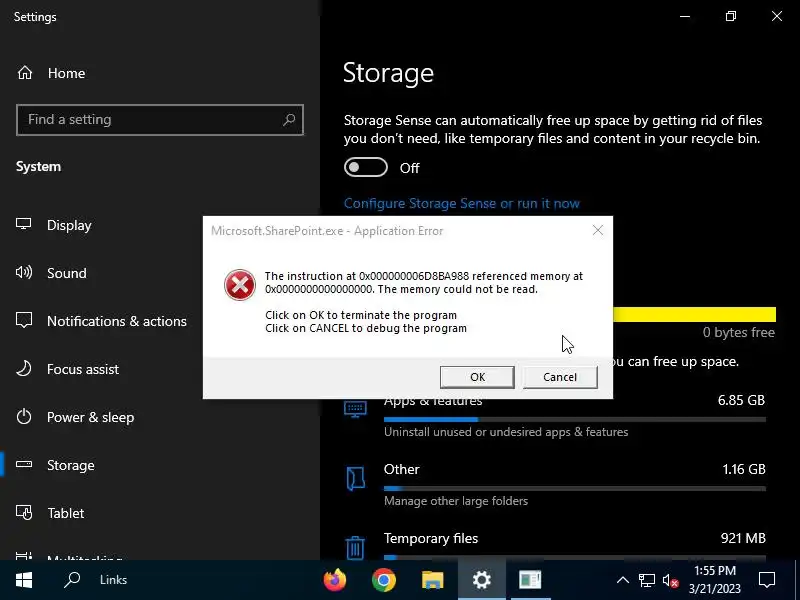Click the Other storage usage bar

click(x=574, y=488)
